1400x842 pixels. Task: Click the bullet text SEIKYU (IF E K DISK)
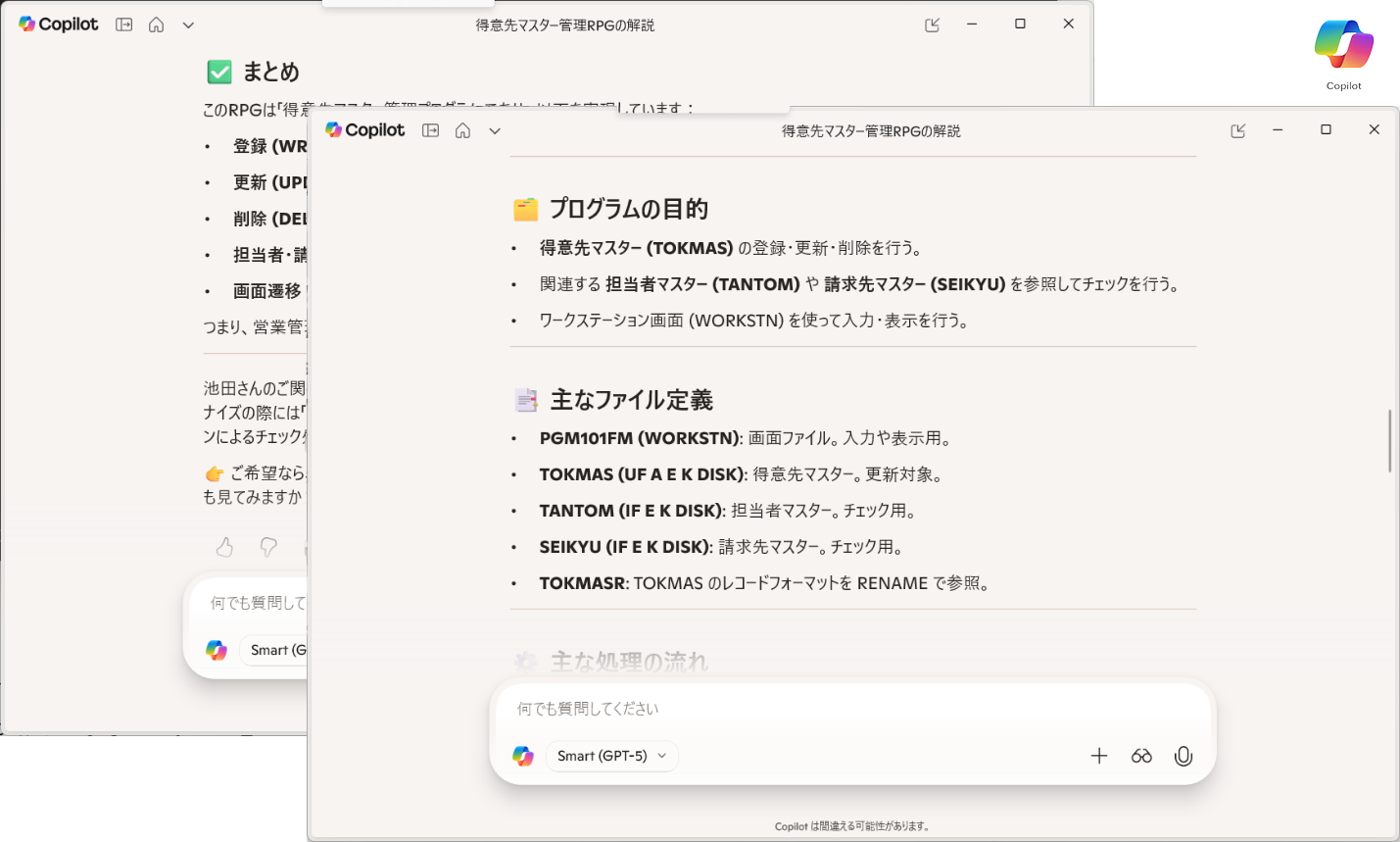click(x=624, y=547)
